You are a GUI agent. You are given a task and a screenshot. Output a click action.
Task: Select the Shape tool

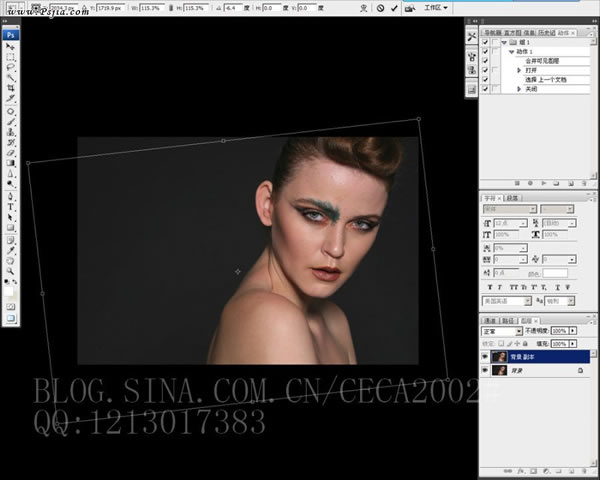pyautogui.click(x=10, y=228)
